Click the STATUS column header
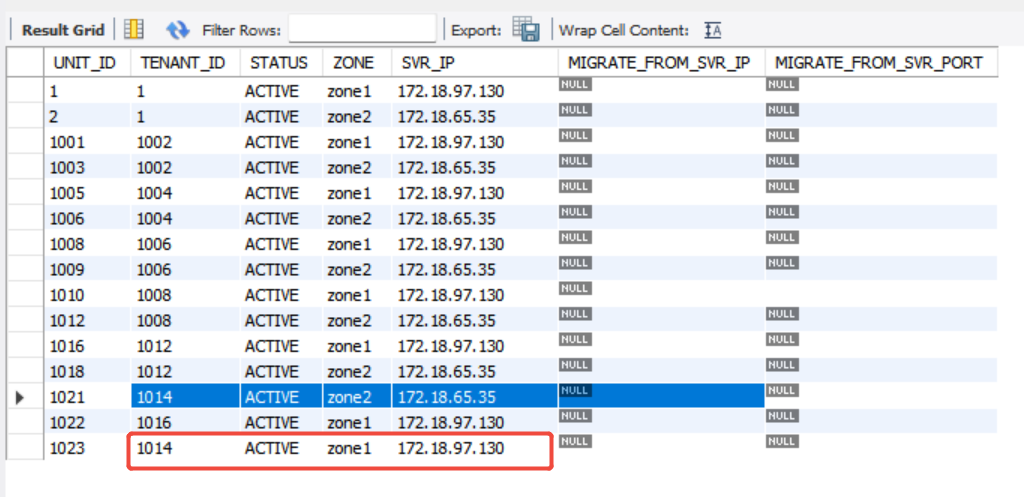 [x=279, y=63]
